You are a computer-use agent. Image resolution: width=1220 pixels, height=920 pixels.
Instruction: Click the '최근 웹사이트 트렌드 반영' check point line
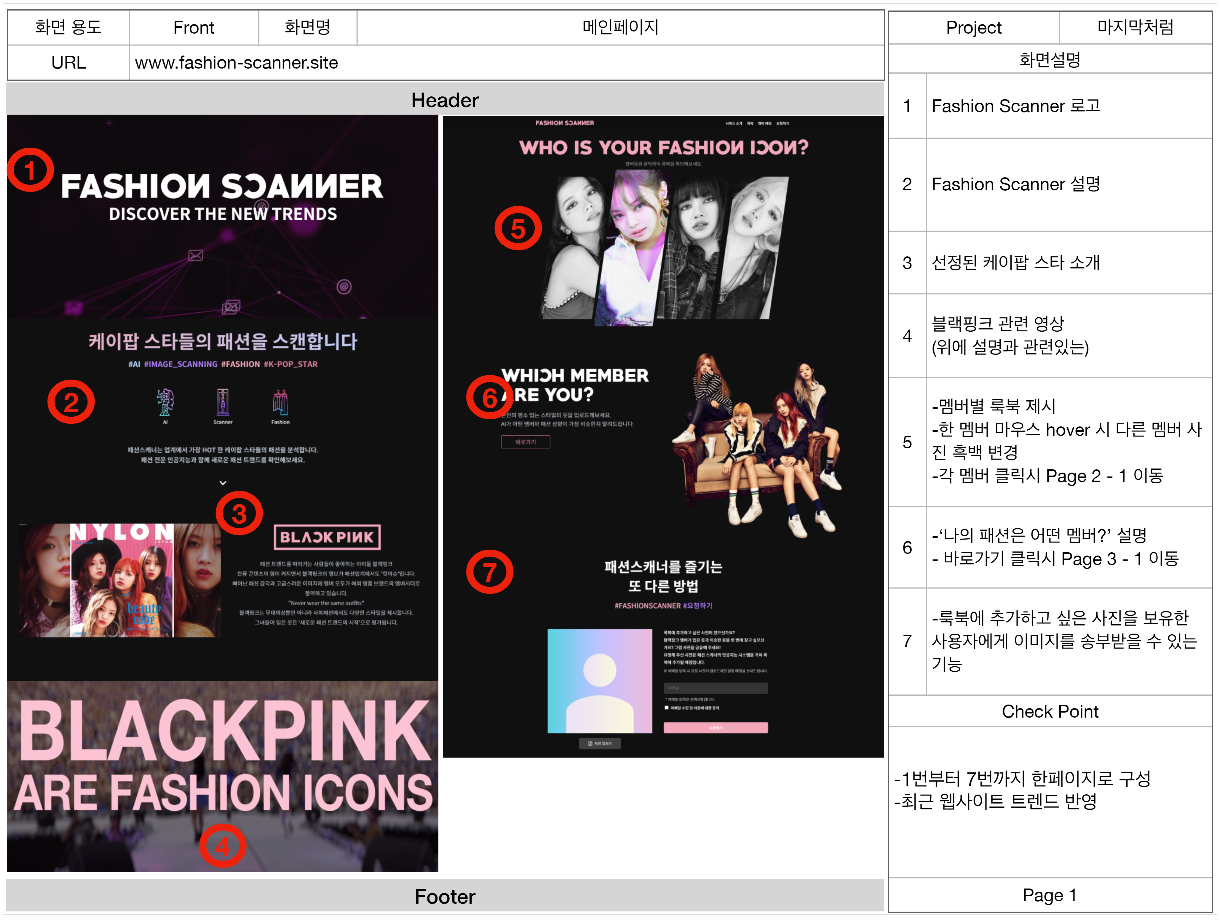(x=996, y=801)
